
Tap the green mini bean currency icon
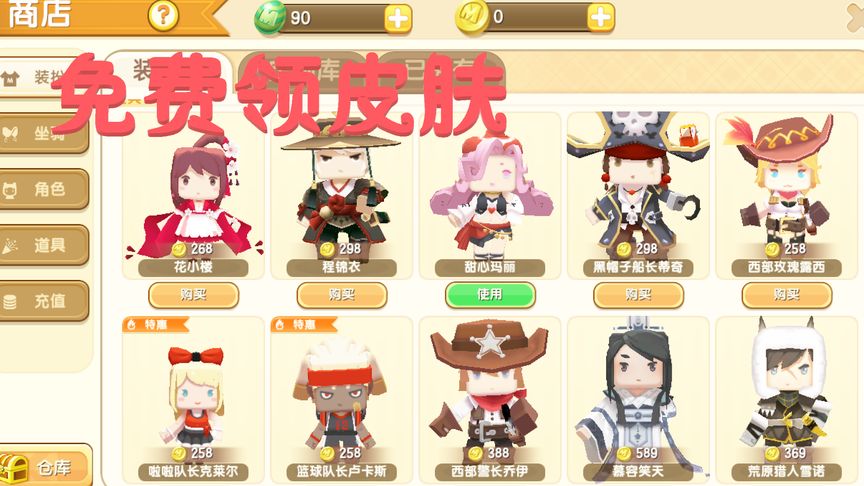point(269,17)
